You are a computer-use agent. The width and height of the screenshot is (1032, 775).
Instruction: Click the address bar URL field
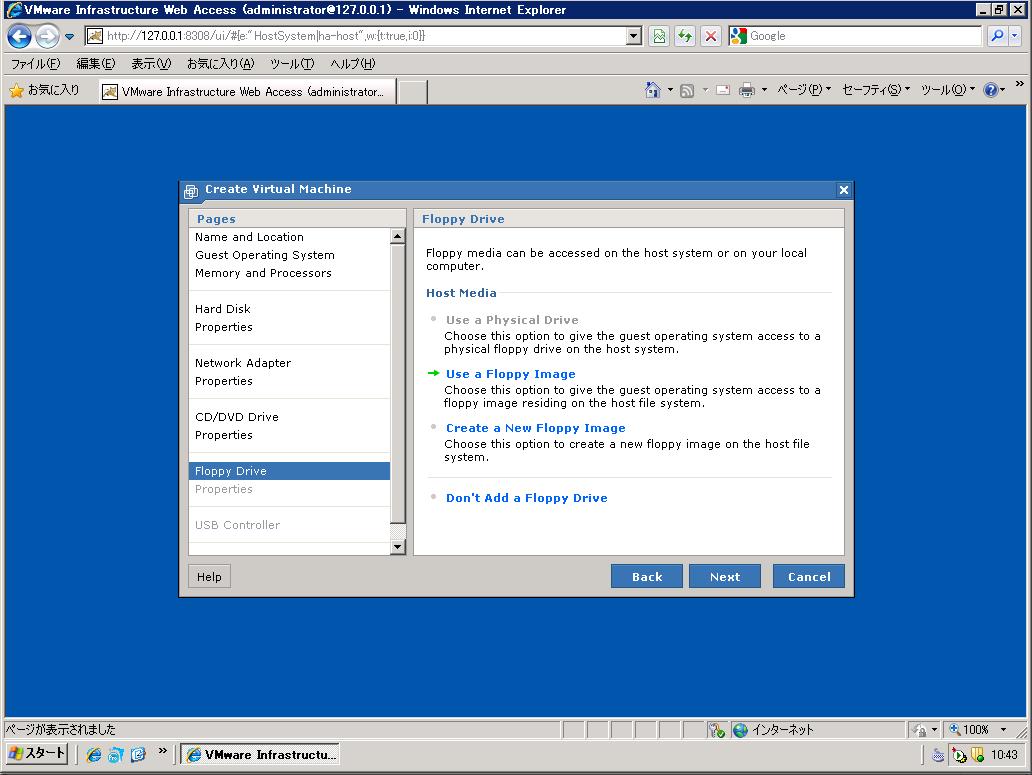(x=355, y=36)
